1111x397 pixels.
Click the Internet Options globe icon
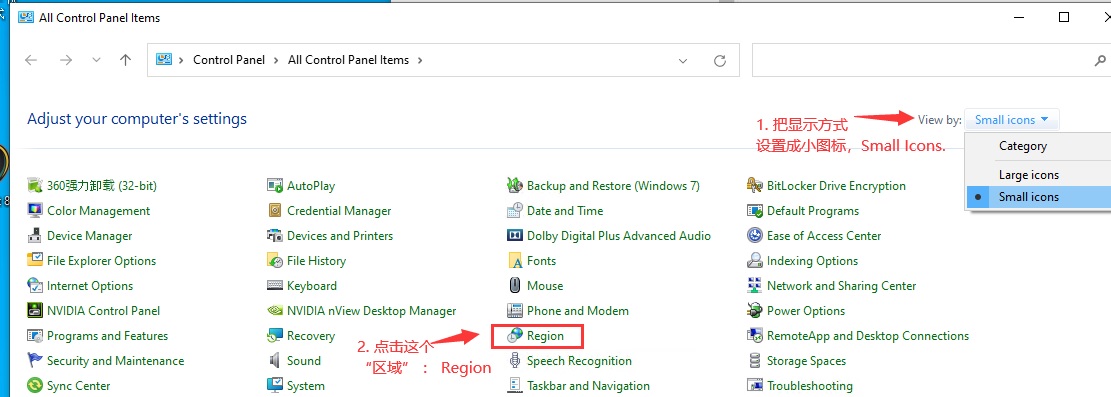click(x=35, y=286)
